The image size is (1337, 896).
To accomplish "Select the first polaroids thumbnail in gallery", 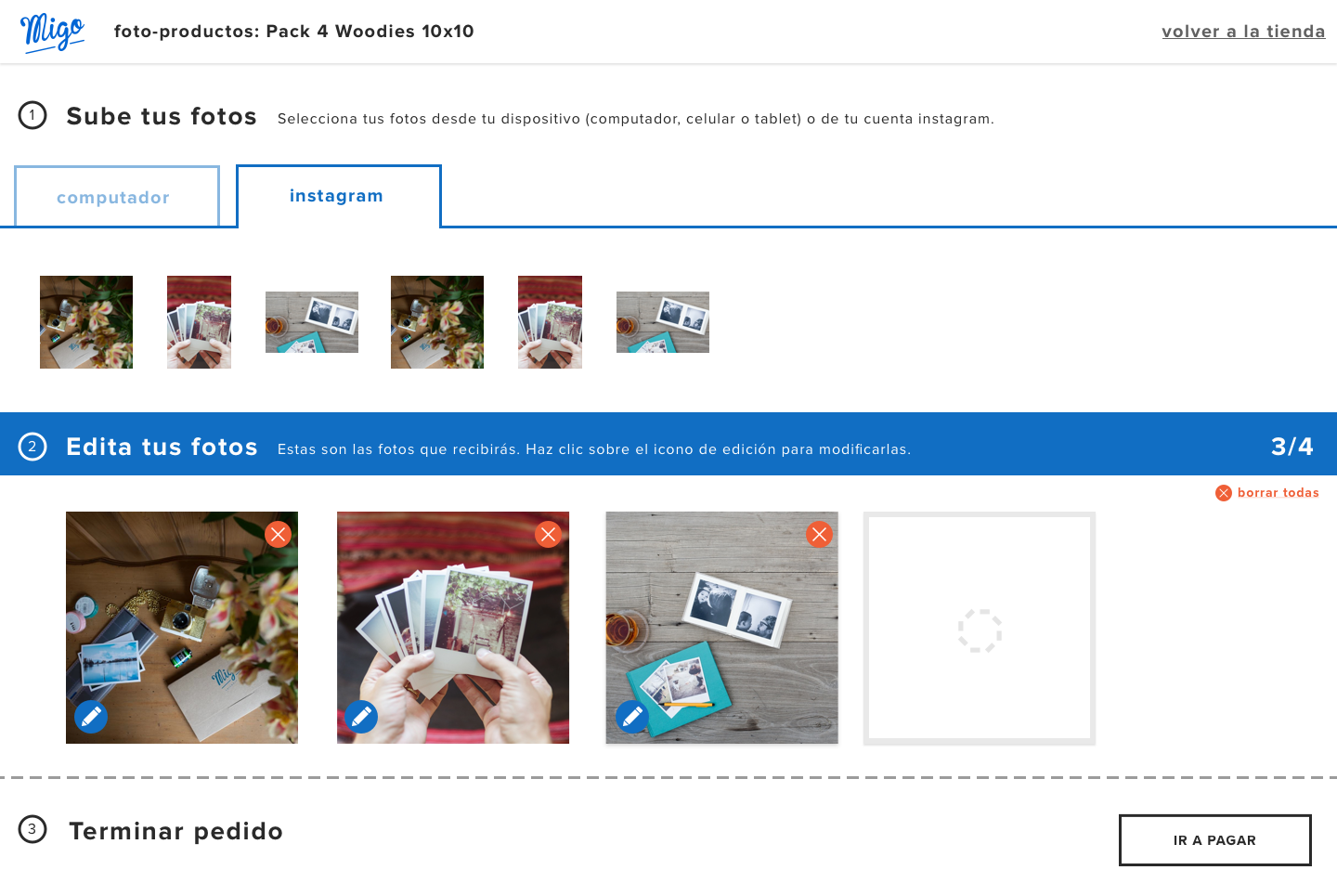I will 199,322.
